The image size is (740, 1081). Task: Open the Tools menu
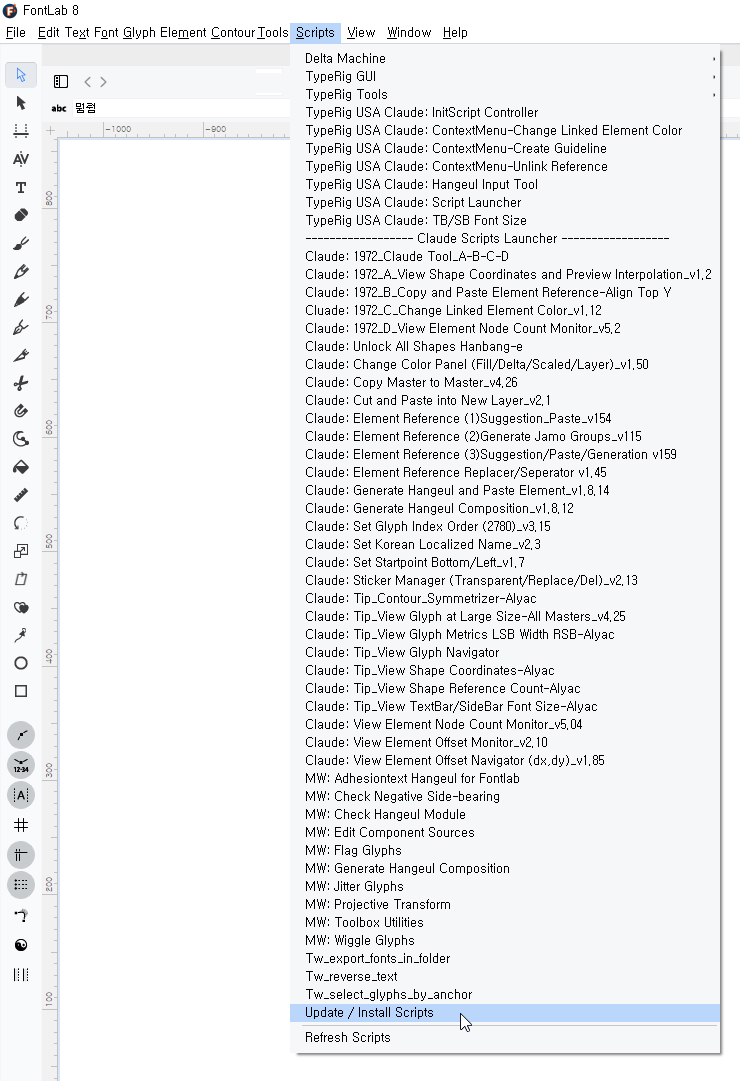273,32
